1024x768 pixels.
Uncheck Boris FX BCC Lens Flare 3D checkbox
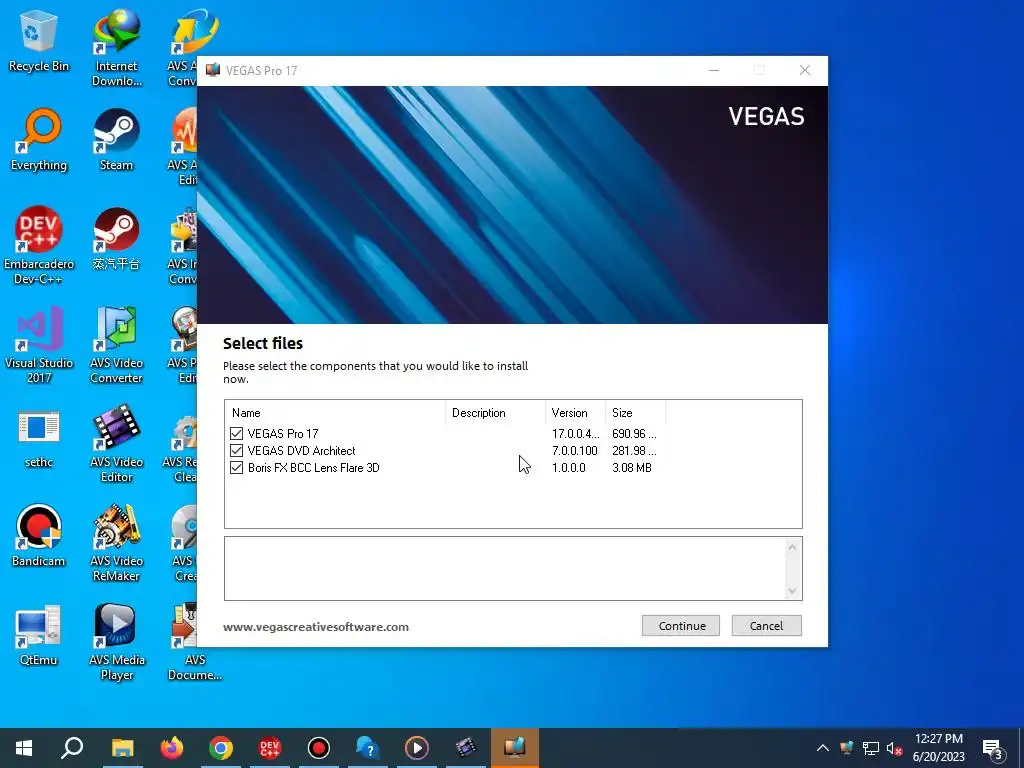coord(236,468)
